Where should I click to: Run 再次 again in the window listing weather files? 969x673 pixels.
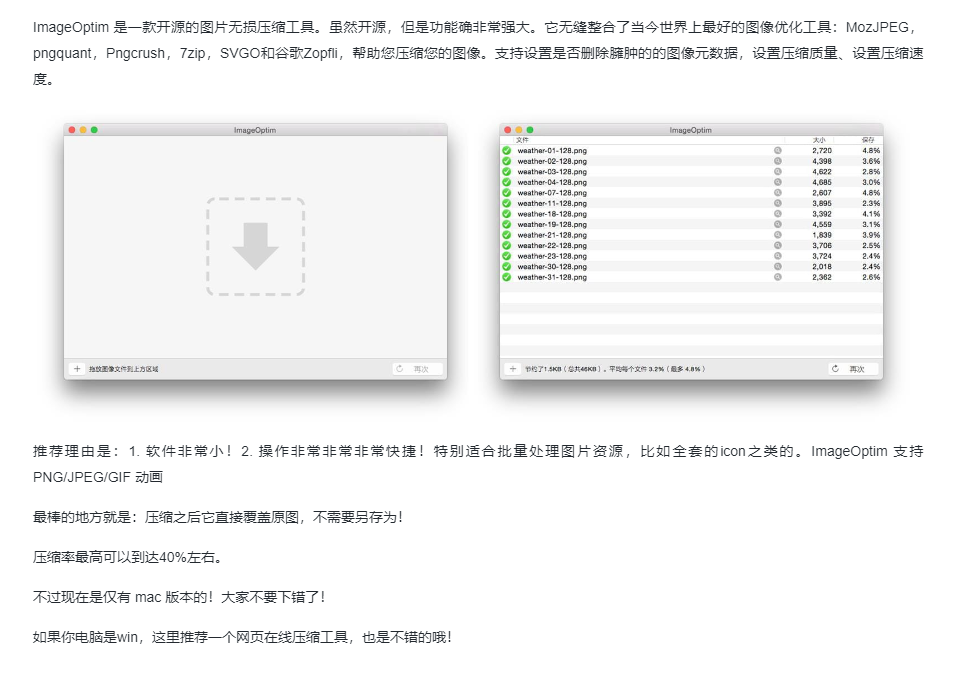click(x=853, y=369)
